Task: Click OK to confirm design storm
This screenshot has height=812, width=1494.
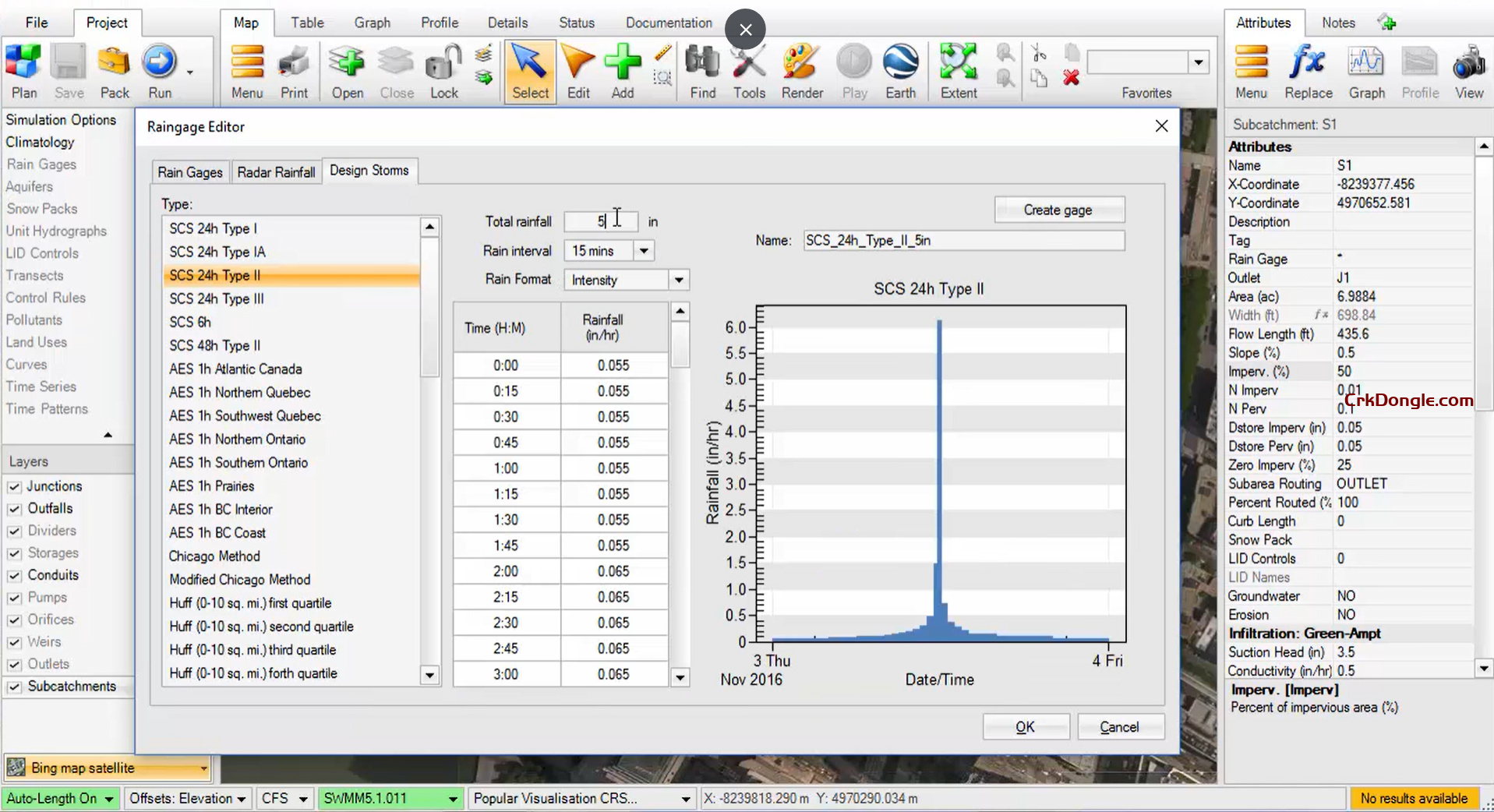Action: [1025, 726]
